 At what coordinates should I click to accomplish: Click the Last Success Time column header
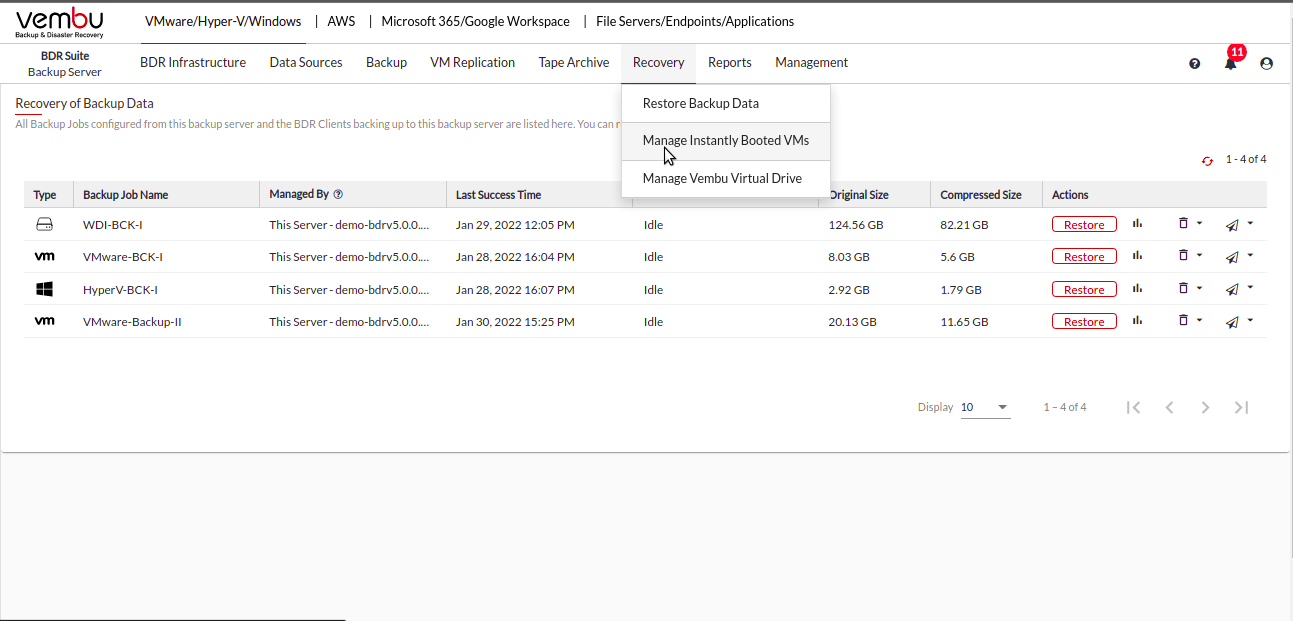click(498, 195)
